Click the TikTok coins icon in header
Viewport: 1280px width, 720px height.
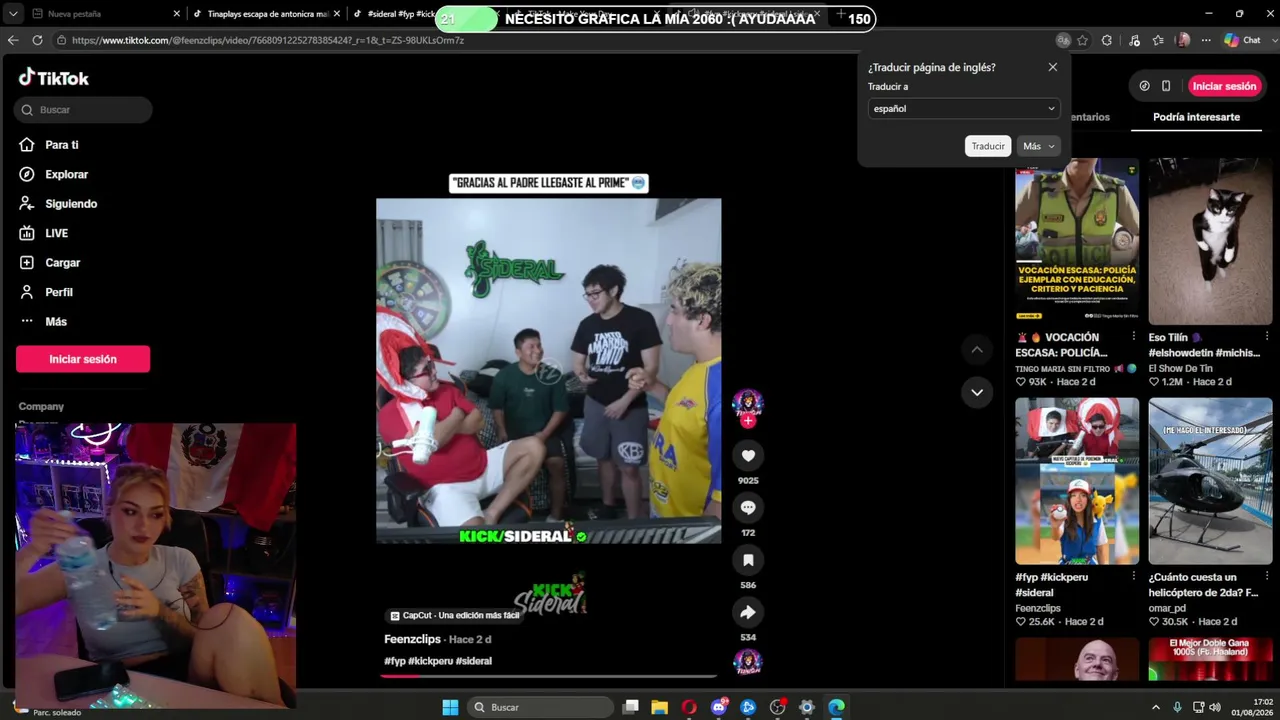[x=1145, y=86]
